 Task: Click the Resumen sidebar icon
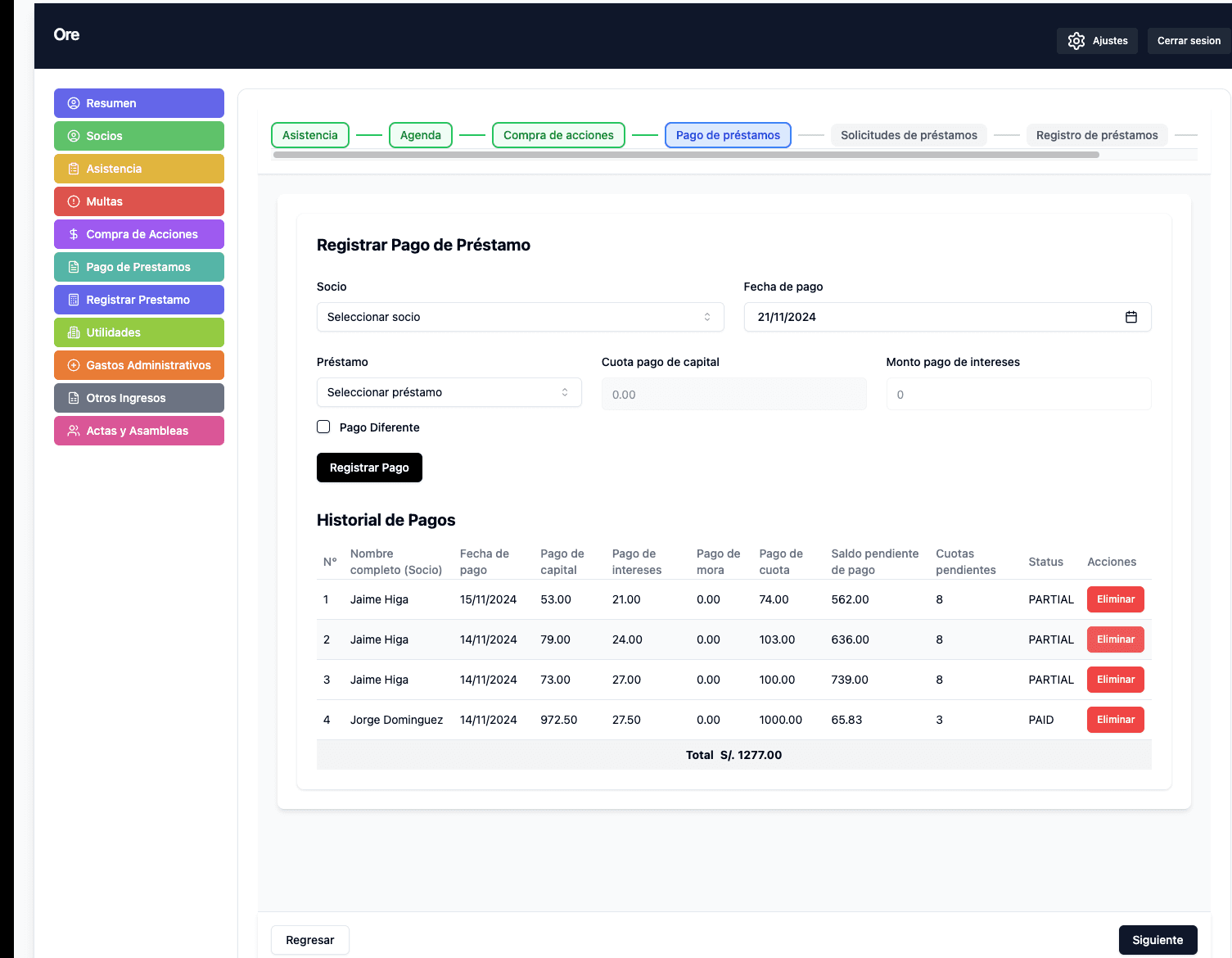tap(74, 103)
